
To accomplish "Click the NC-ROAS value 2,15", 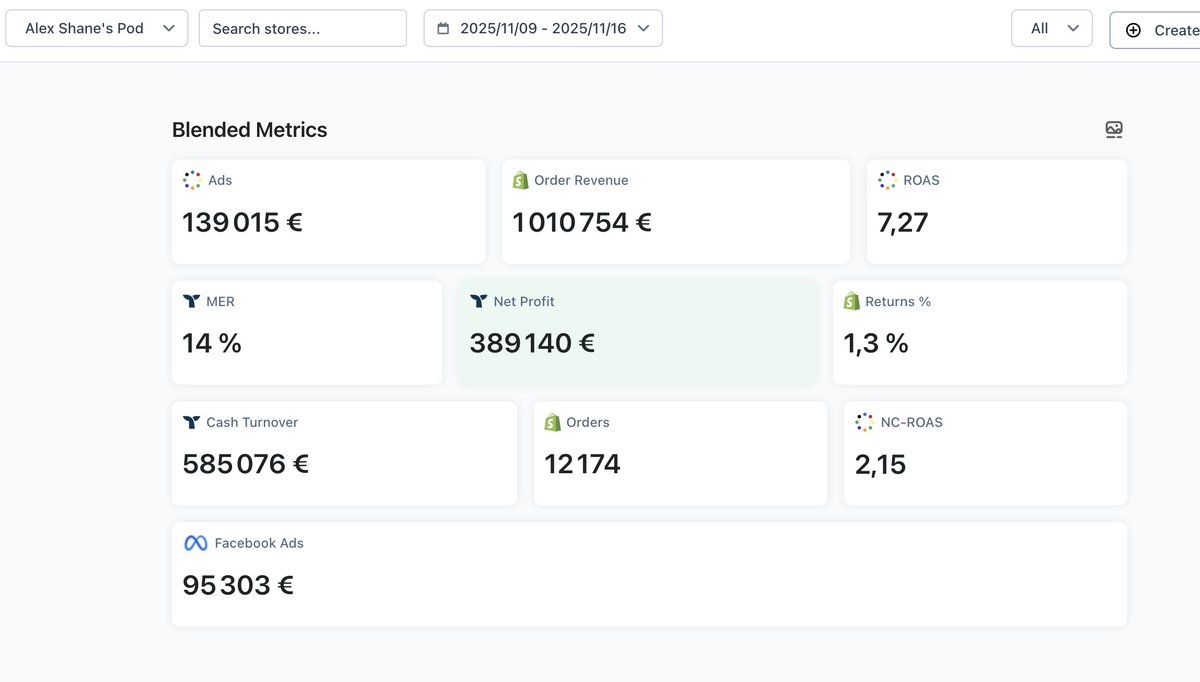I will tap(880, 464).
